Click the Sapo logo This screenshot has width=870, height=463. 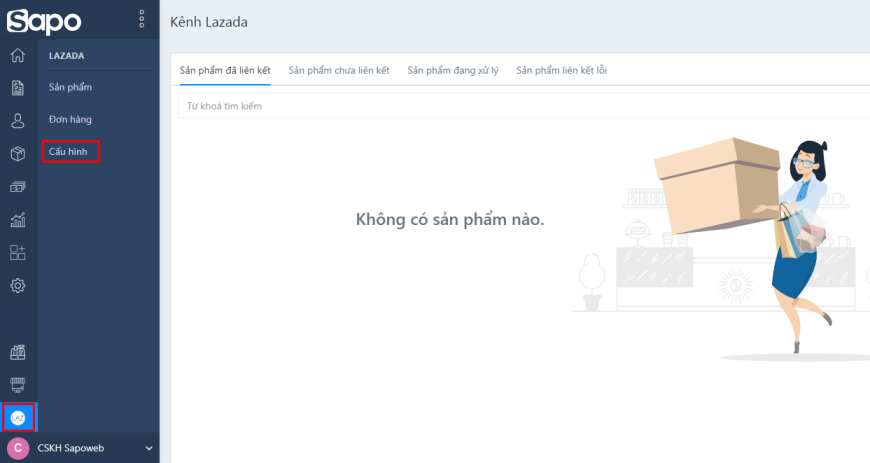click(44, 21)
